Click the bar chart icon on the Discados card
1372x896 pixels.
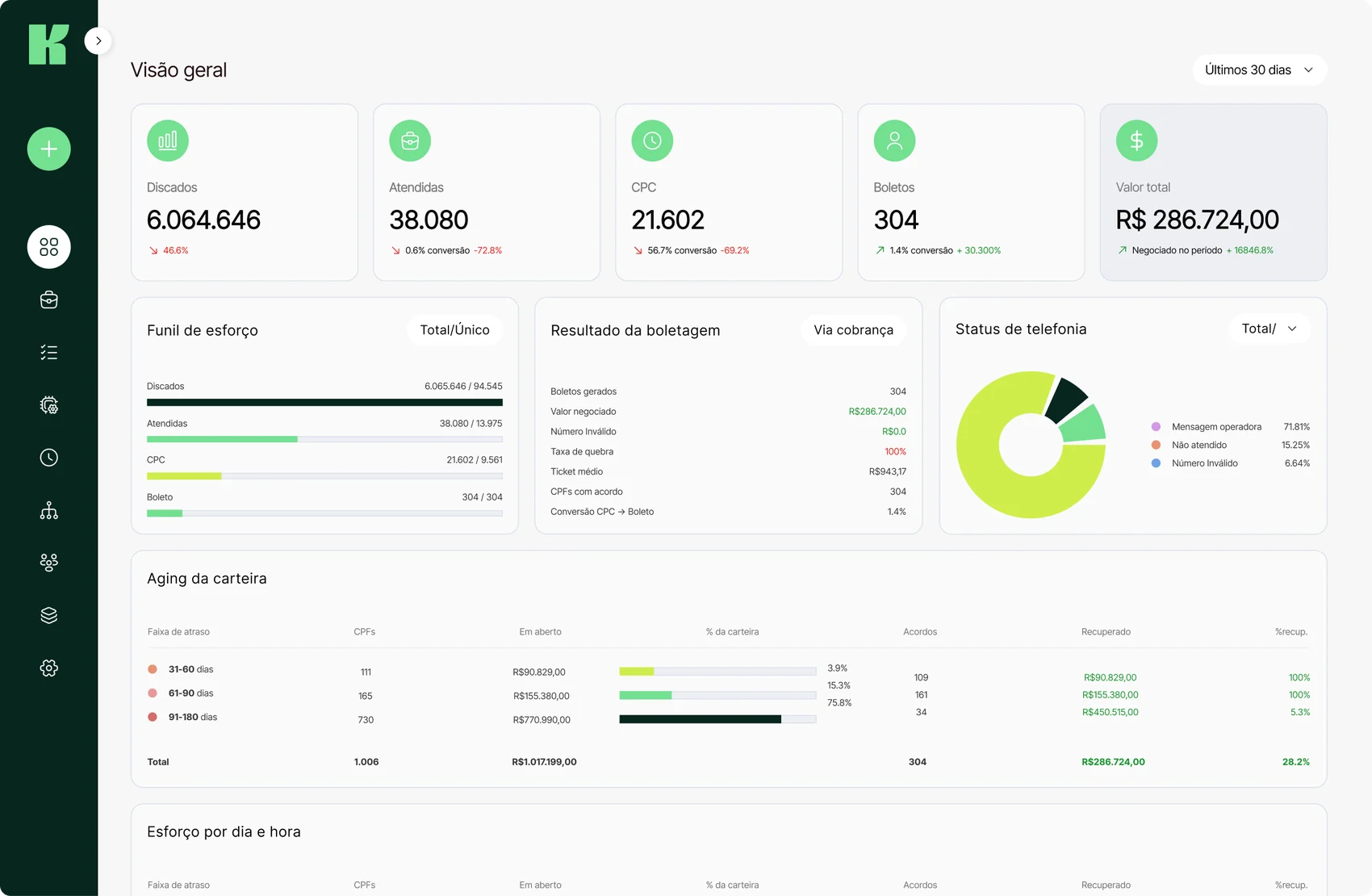pyautogui.click(x=168, y=140)
